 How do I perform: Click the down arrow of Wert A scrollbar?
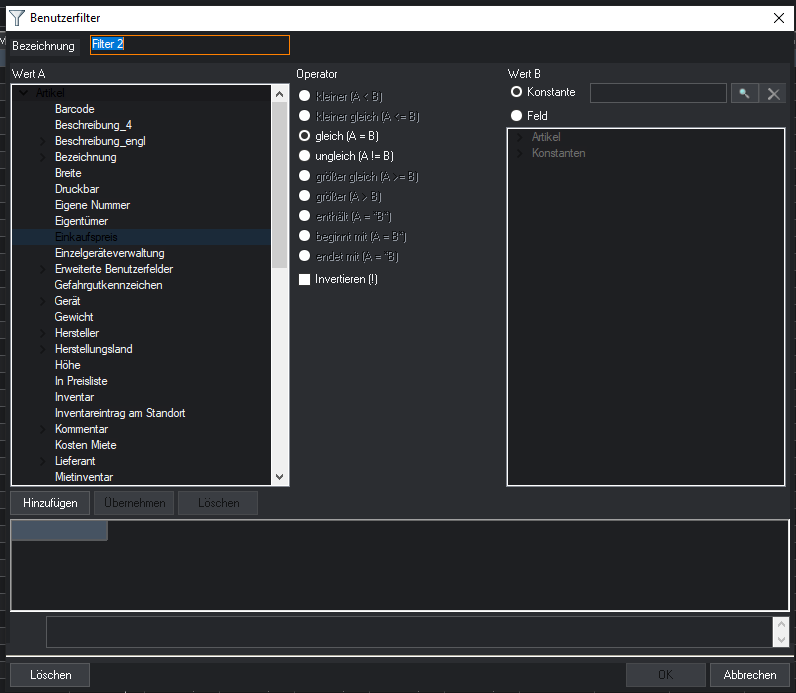[279, 477]
